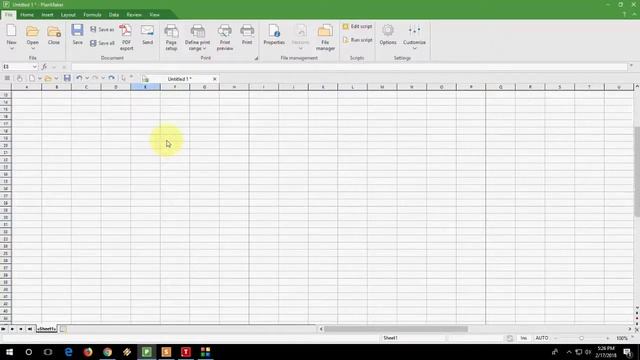Click the Undo arrow icon

point(79,78)
